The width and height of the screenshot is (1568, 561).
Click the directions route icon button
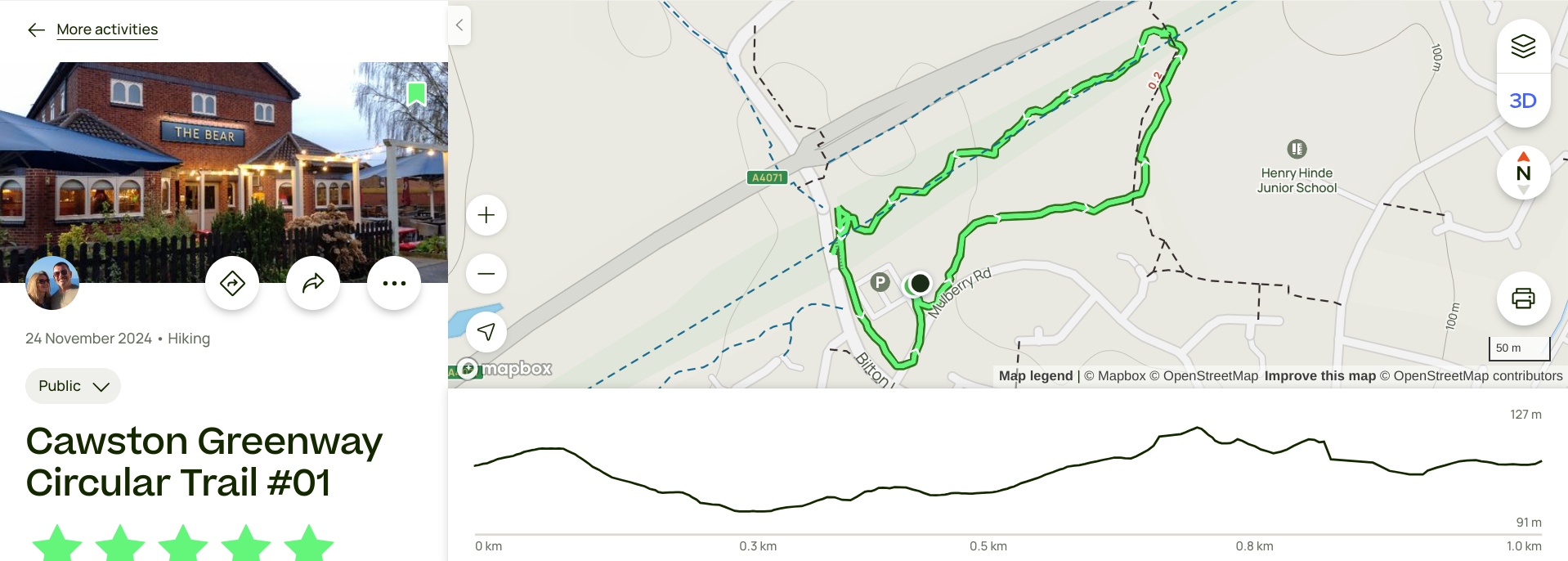(x=232, y=283)
